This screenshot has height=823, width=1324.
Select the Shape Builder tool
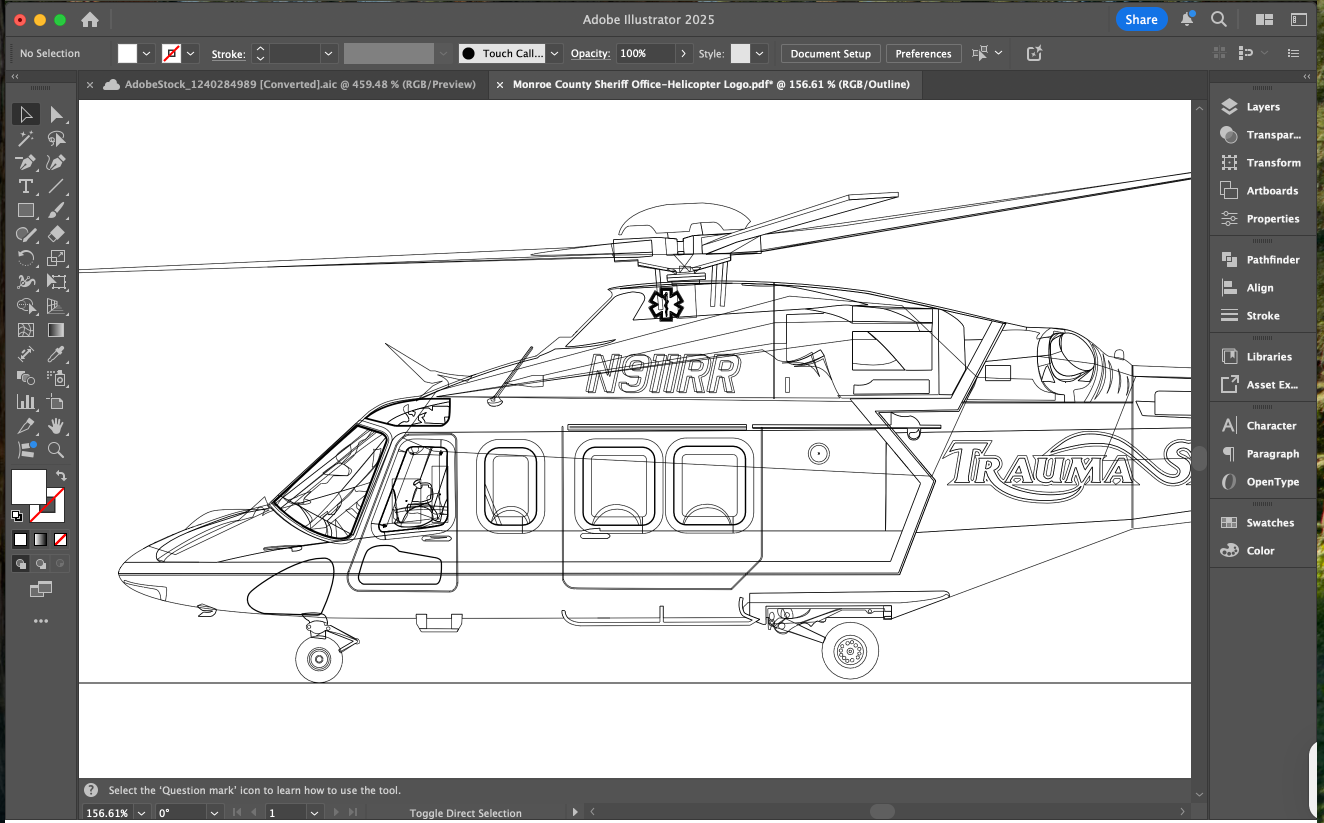(26, 307)
